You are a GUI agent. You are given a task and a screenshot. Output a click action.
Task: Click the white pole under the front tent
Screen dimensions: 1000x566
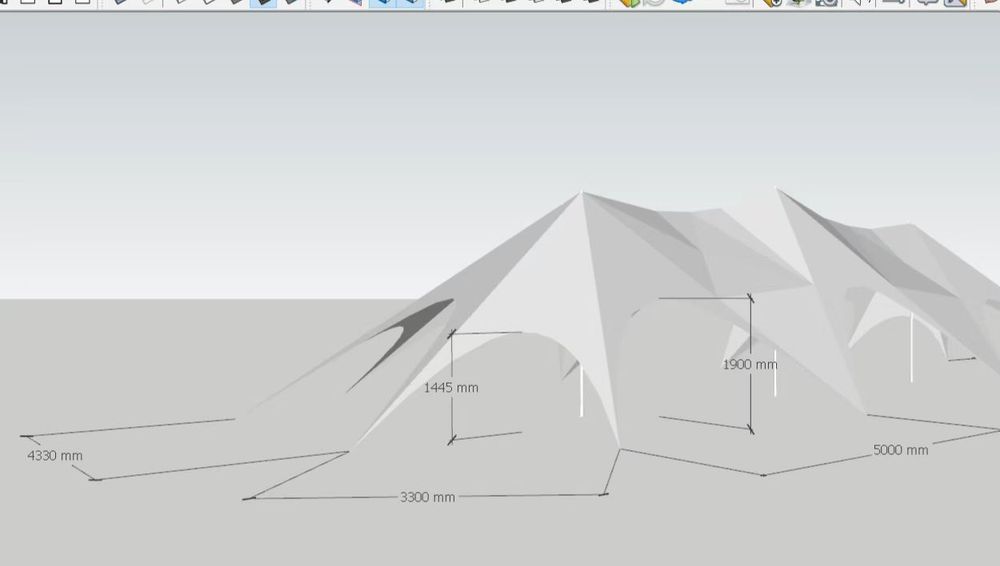coord(581,391)
